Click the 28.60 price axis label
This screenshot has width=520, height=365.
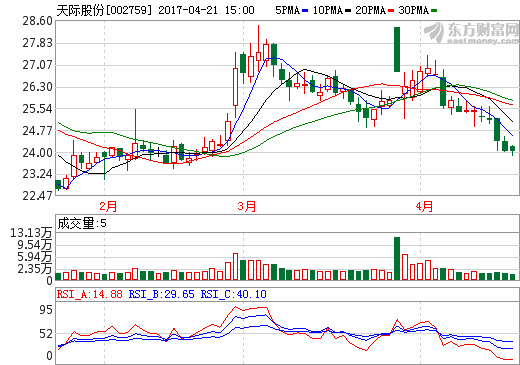[38, 21]
